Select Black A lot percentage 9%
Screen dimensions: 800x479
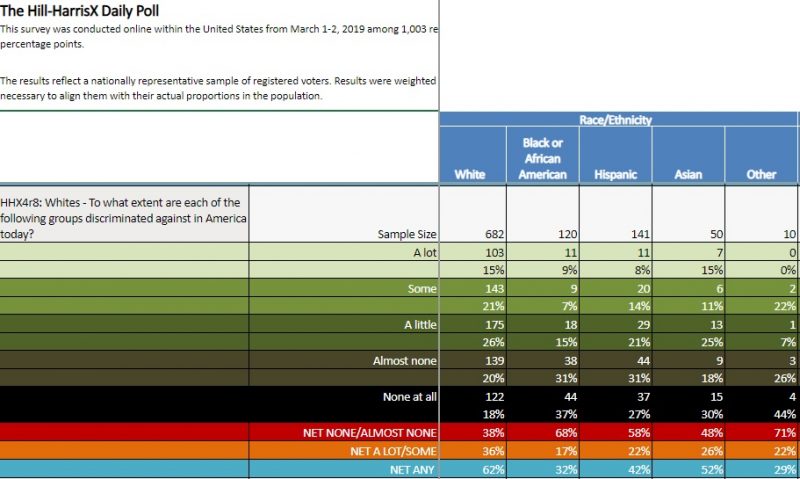569,270
